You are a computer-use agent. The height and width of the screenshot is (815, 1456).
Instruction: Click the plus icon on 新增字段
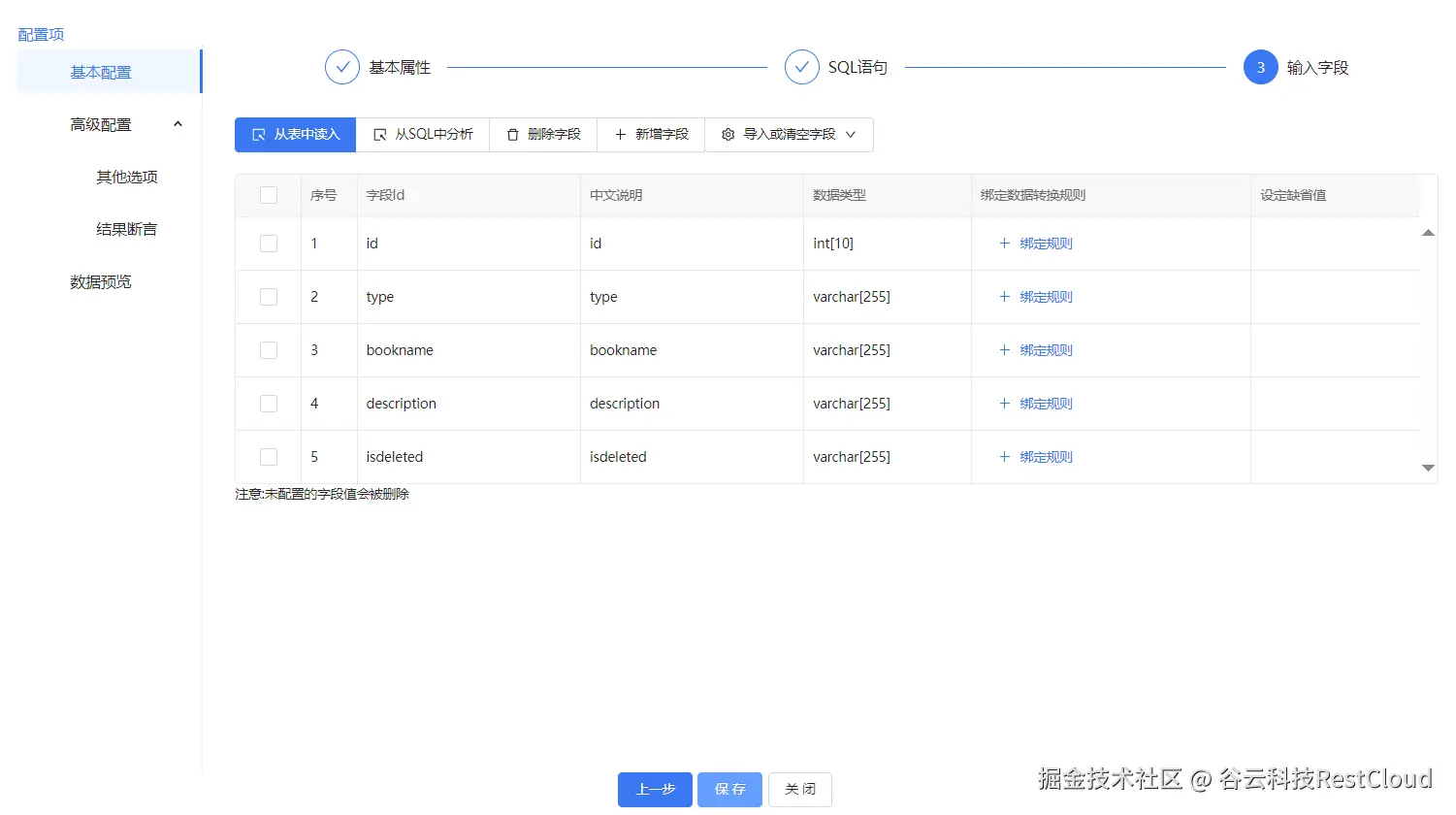point(621,135)
